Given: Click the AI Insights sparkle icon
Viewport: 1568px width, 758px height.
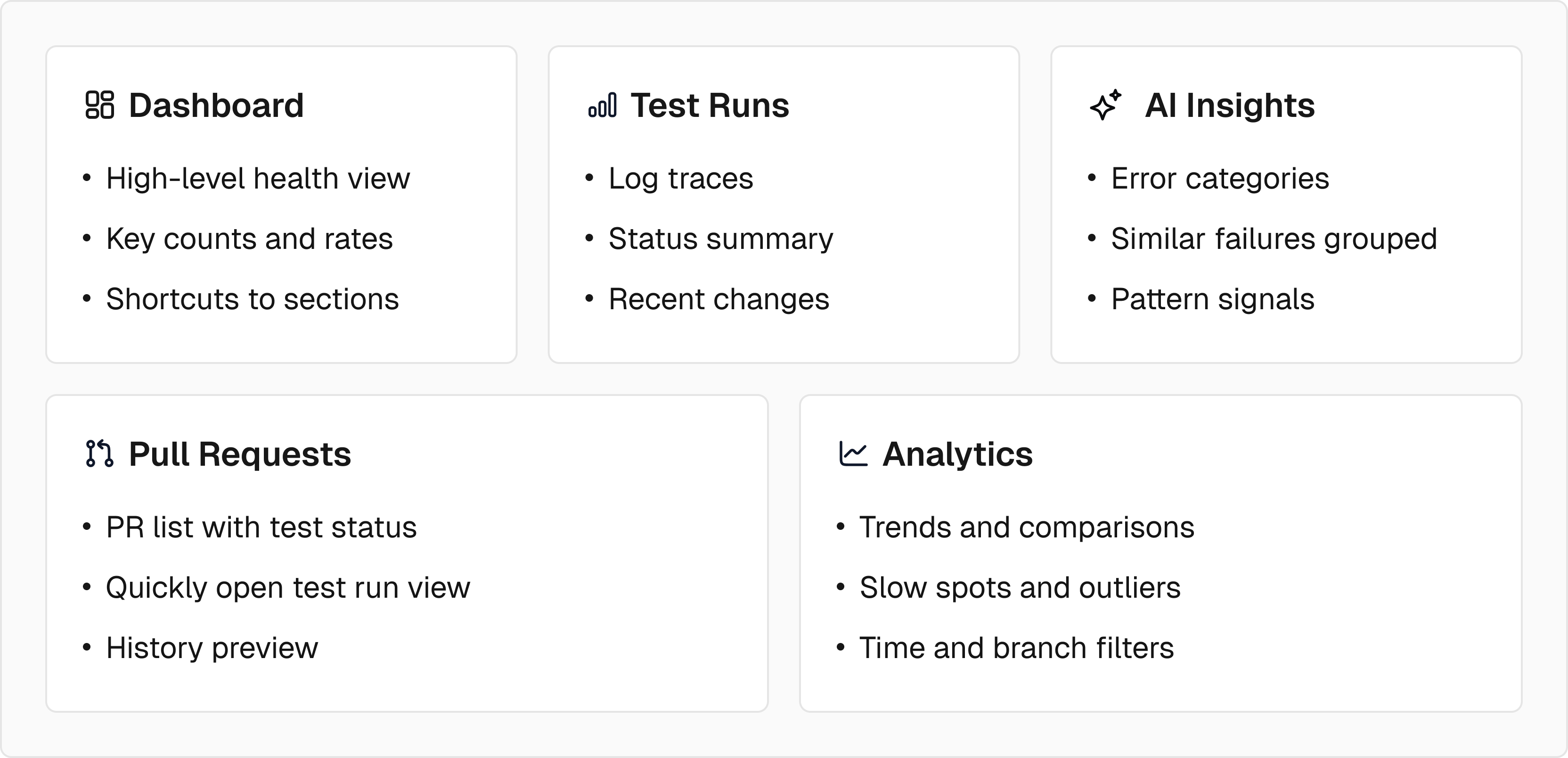Looking at the screenshot, I should point(1105,105).
